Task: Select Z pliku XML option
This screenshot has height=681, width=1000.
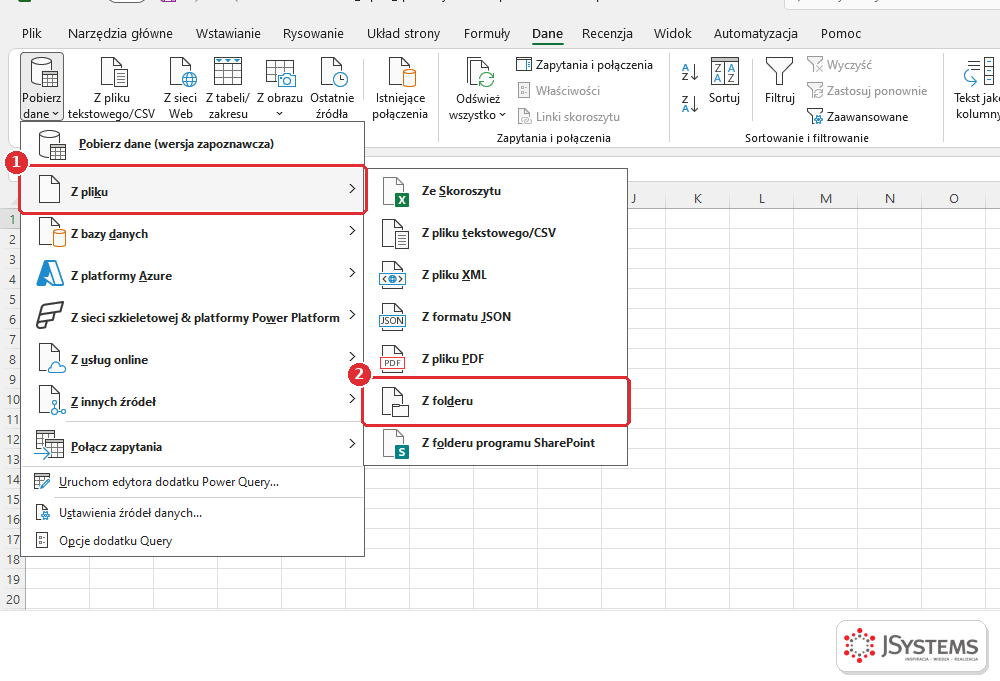Action: click(x=496, y=275)
